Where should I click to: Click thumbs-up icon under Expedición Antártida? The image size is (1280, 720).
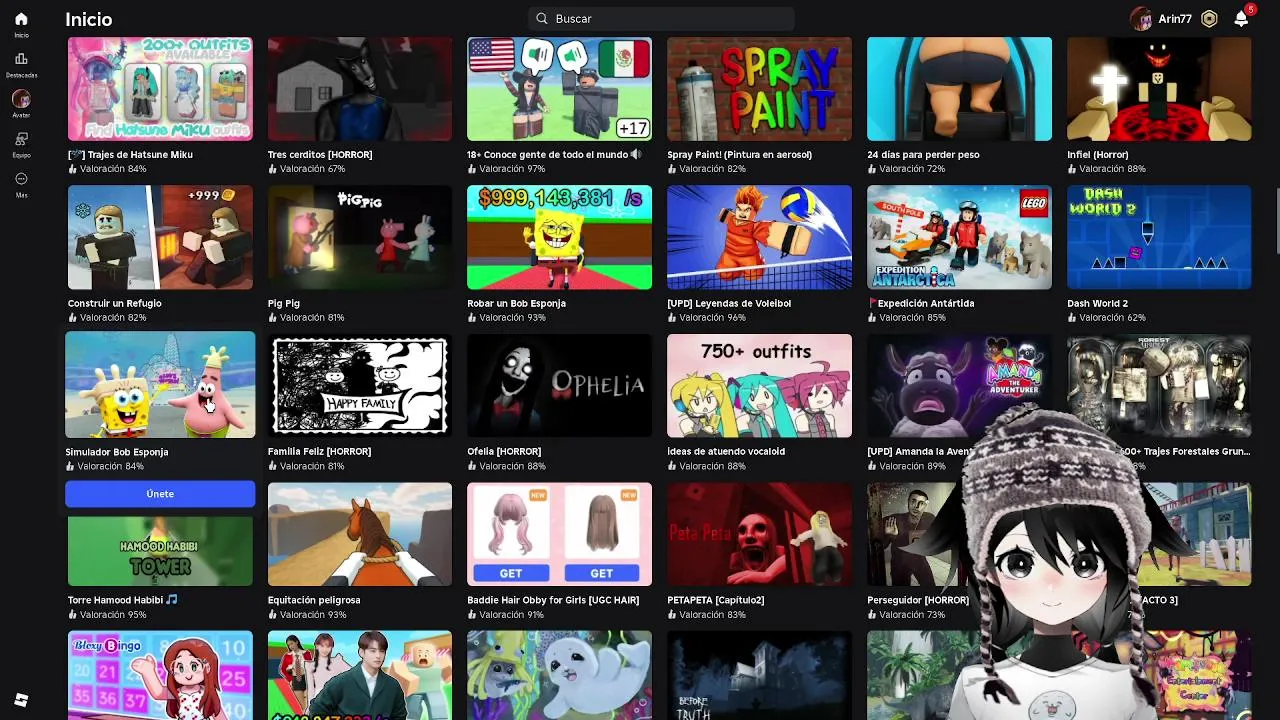point(872,317)
